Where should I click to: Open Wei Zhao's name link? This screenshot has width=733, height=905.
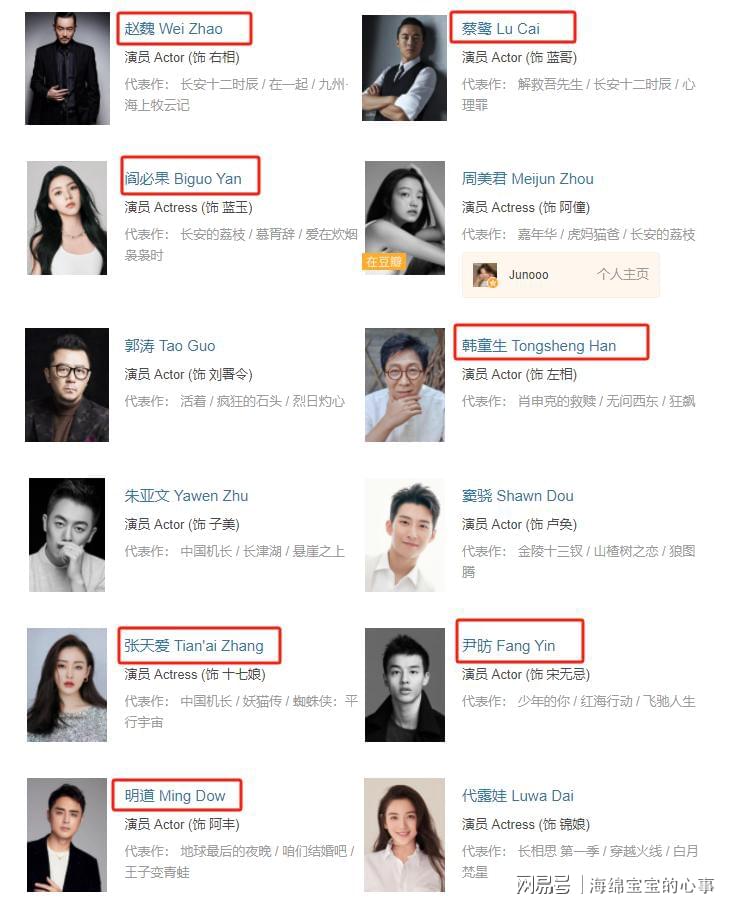click(174, 29)
